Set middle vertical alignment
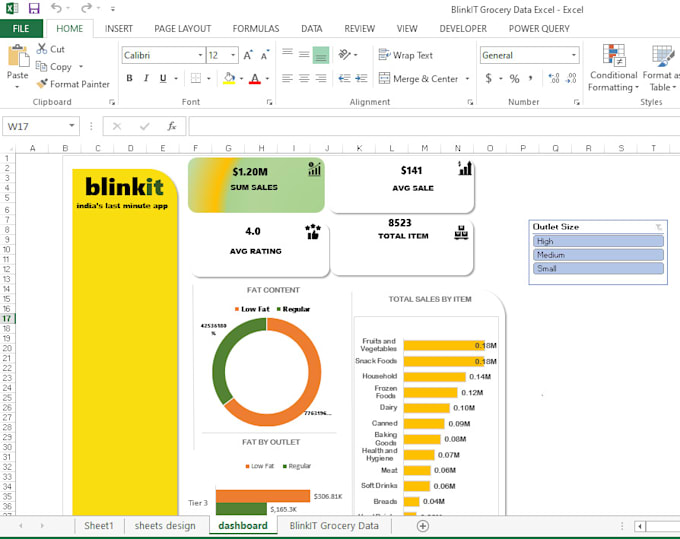The image size is (680, 539). (304, 55)
